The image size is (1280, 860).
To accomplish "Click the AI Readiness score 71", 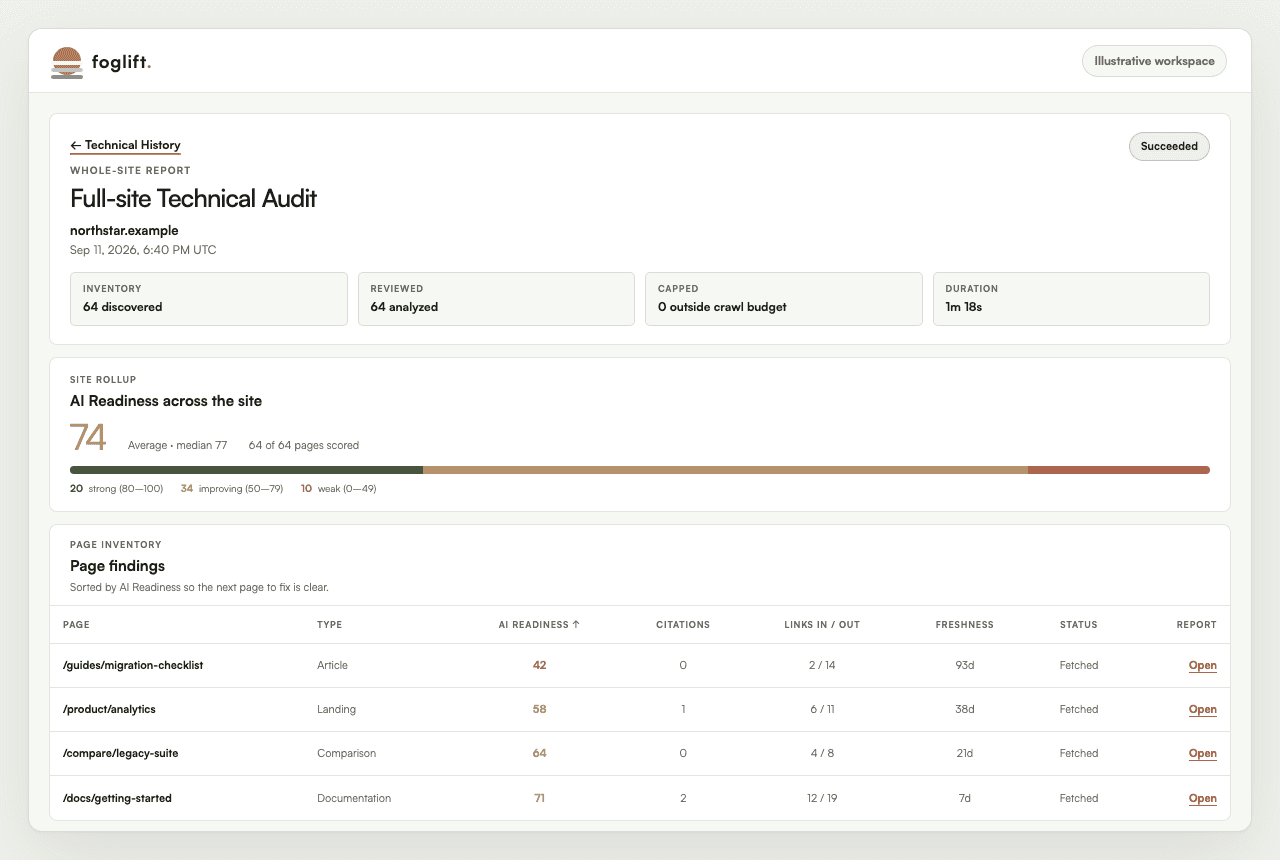I will click(539, 798).
